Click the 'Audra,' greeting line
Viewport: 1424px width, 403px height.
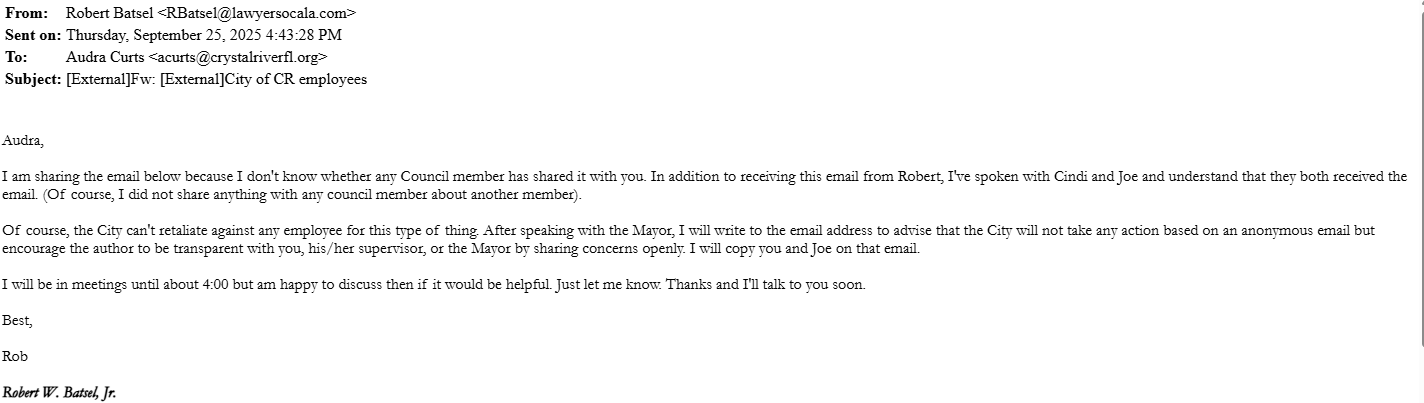pyautogui.click(x=23, y=141)
